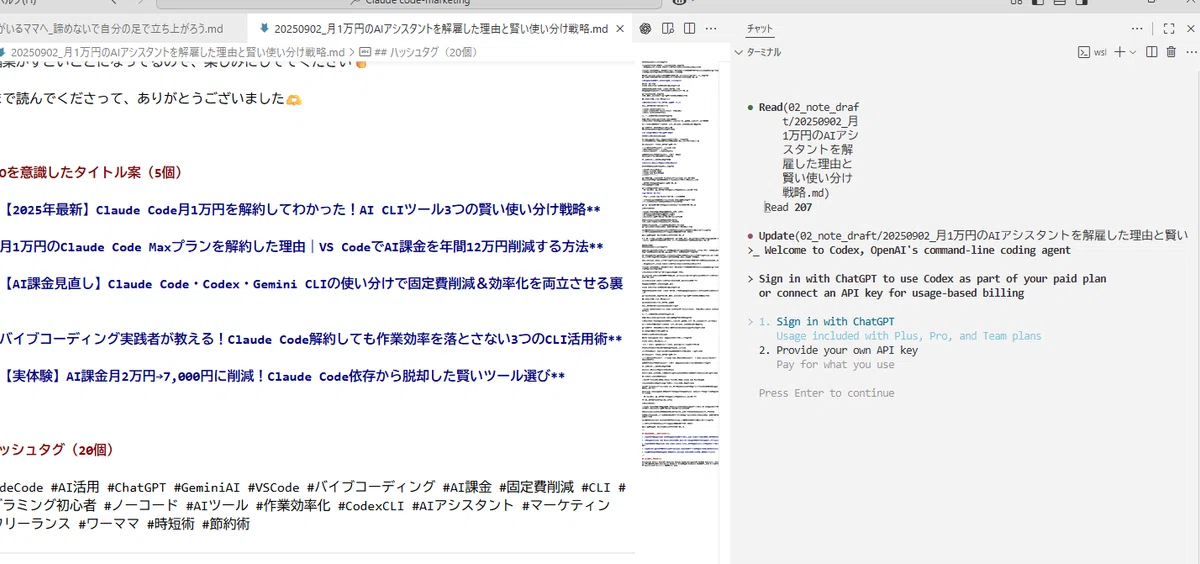Kill terminal with trash icon
Image resolution: width=1200 pixels, height=564 pixels.
tap(1171, 52)
